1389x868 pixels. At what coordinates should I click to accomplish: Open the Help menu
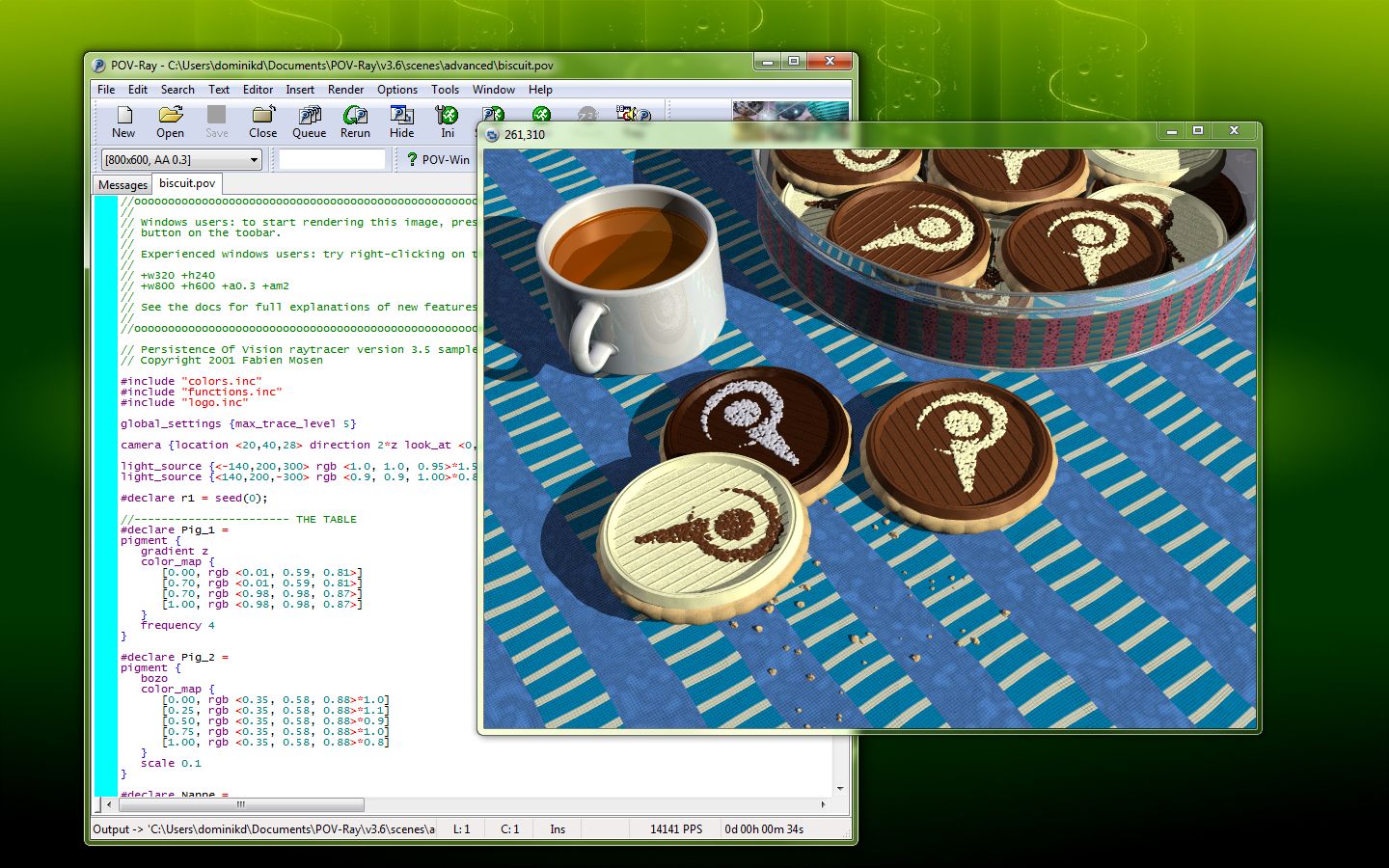pos(540,90)
